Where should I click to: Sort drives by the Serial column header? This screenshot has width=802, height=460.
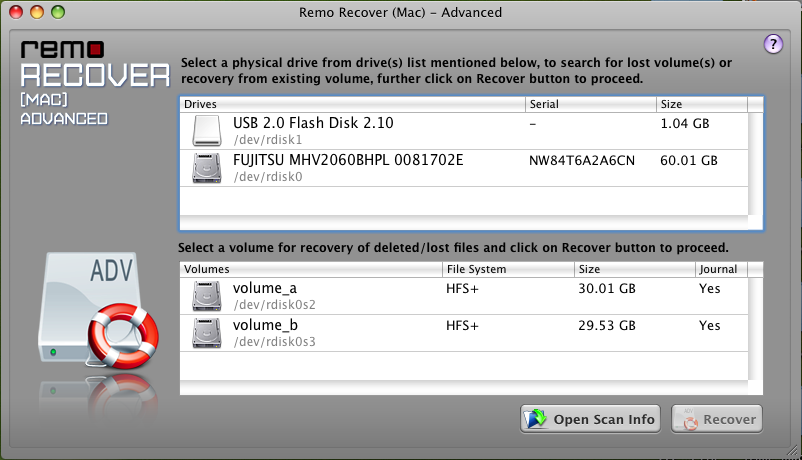[590, 104]
